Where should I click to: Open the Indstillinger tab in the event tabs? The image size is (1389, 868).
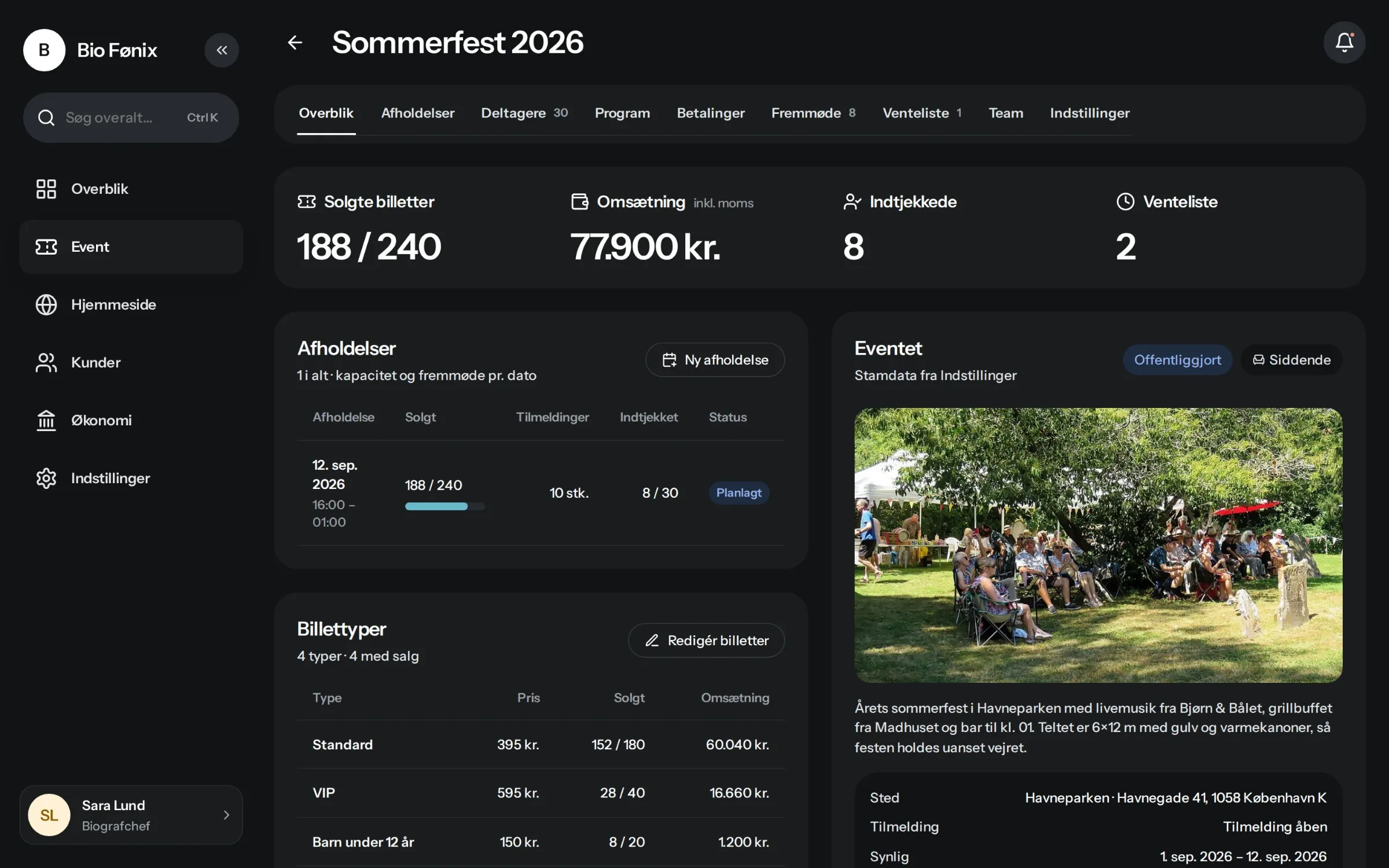pos(1090,113)
